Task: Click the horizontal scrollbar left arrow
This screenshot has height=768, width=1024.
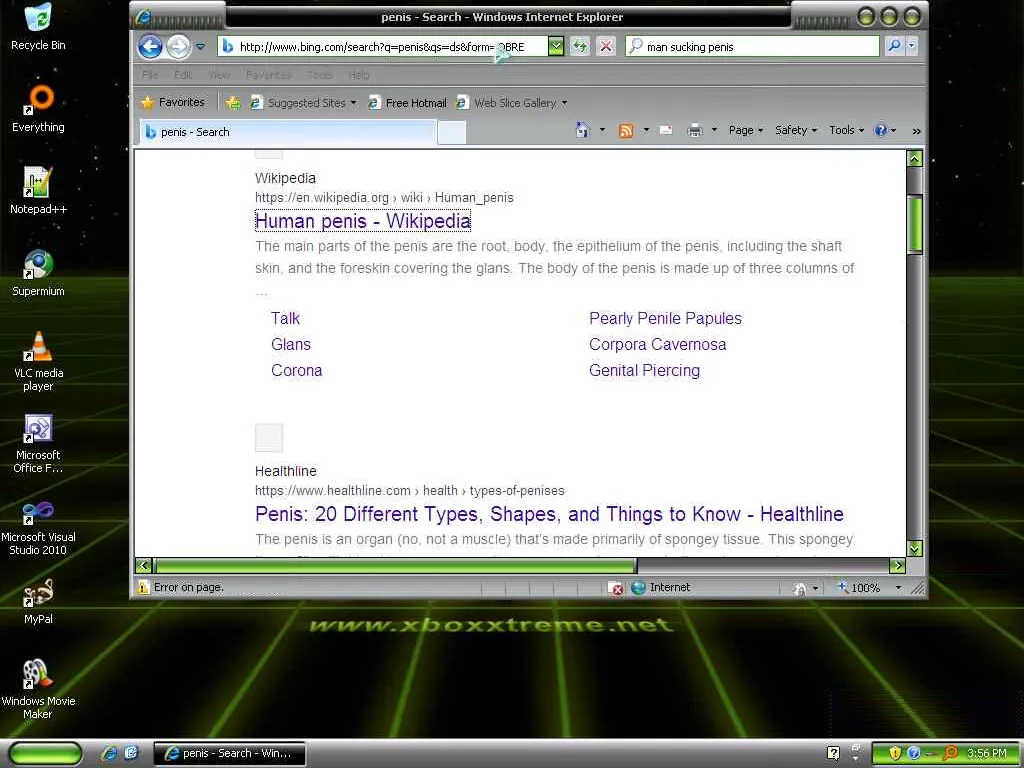Action: point(144,566)
